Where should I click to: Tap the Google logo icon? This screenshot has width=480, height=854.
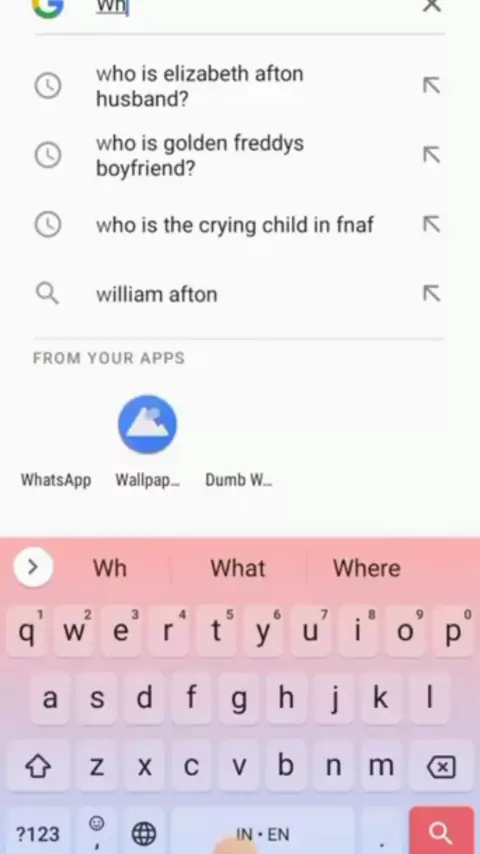coord(48,7)
